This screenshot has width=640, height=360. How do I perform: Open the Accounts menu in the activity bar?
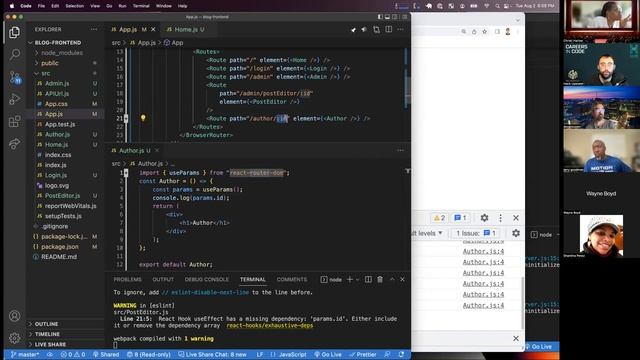pyautogui.click(x=15, y=316)
